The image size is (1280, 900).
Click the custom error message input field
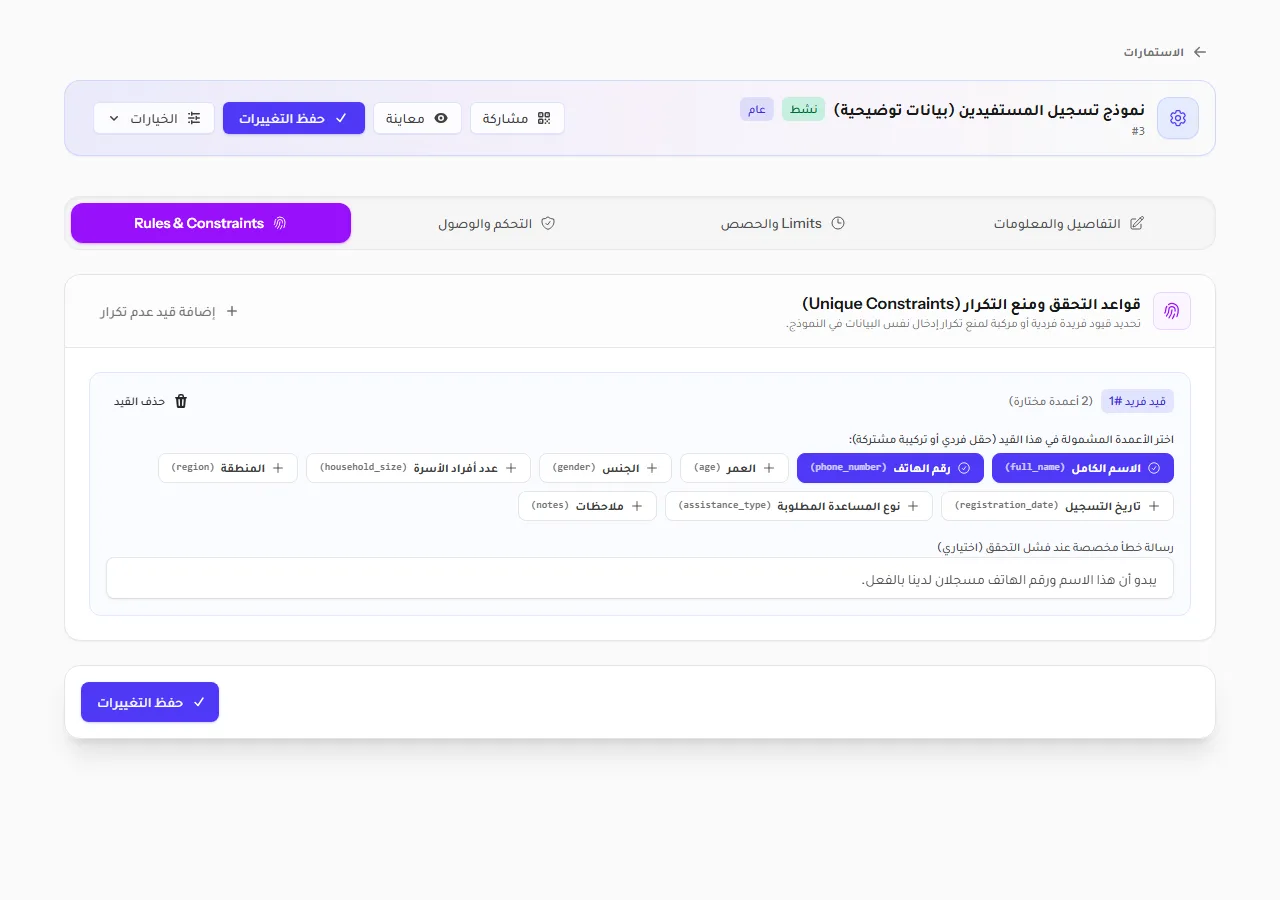click(640, 578)
